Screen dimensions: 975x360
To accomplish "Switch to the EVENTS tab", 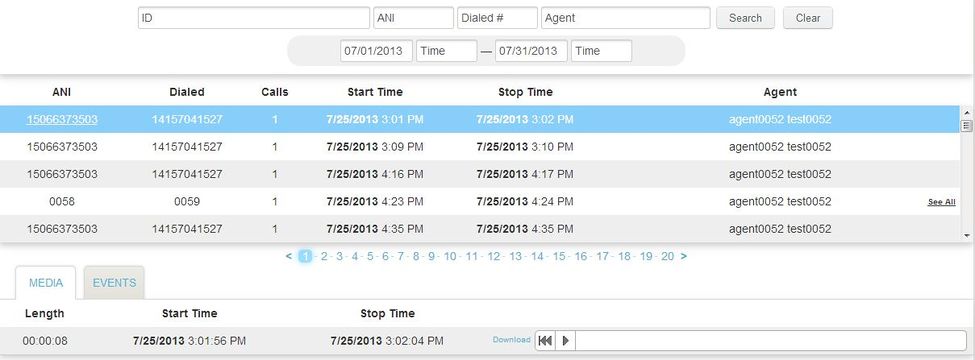I will [x=114, y=283].
